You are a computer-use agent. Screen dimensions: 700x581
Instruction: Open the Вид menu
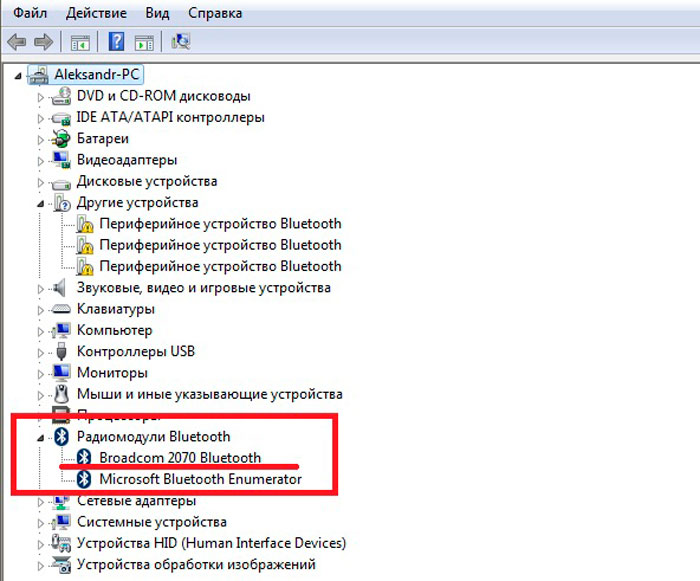point(157,13)
